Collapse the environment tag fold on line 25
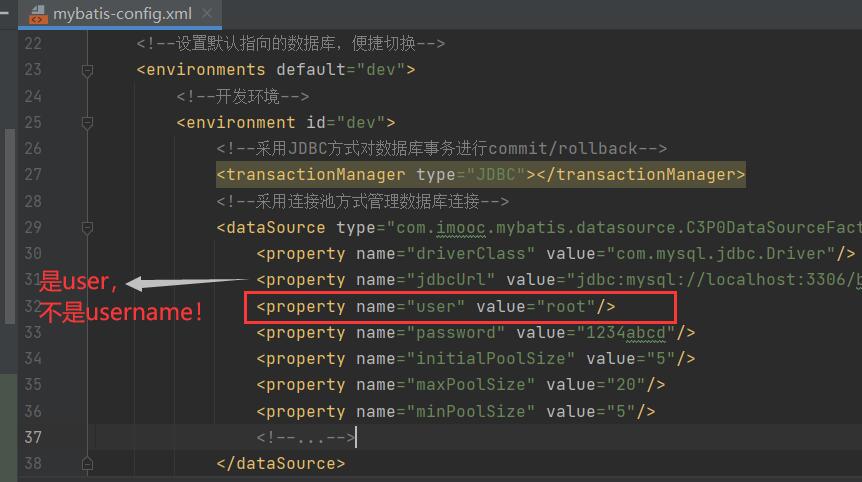Viewport: 862px width, 482px height. click(87, 123)
